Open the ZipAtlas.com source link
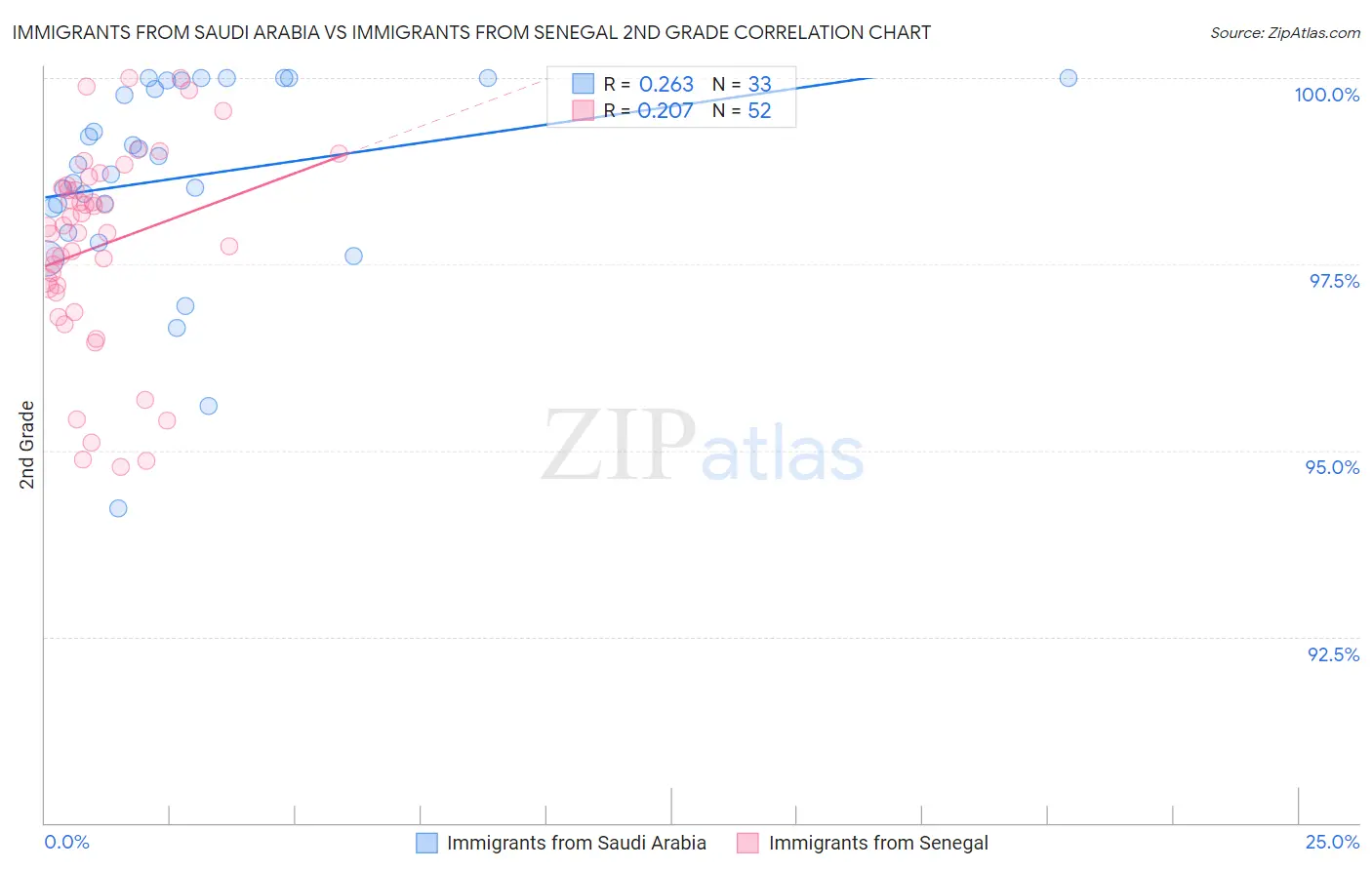The height and width of the screenshot is (870, 1372). pyautogui.click(x=1285, y=32)
